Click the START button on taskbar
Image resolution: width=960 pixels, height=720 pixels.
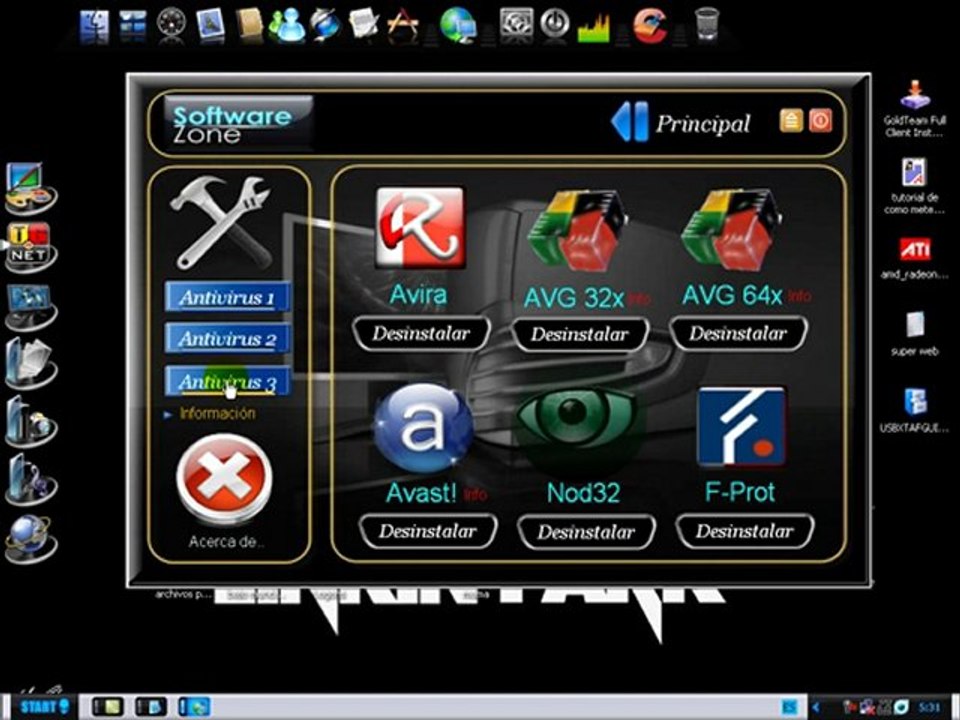45,707
